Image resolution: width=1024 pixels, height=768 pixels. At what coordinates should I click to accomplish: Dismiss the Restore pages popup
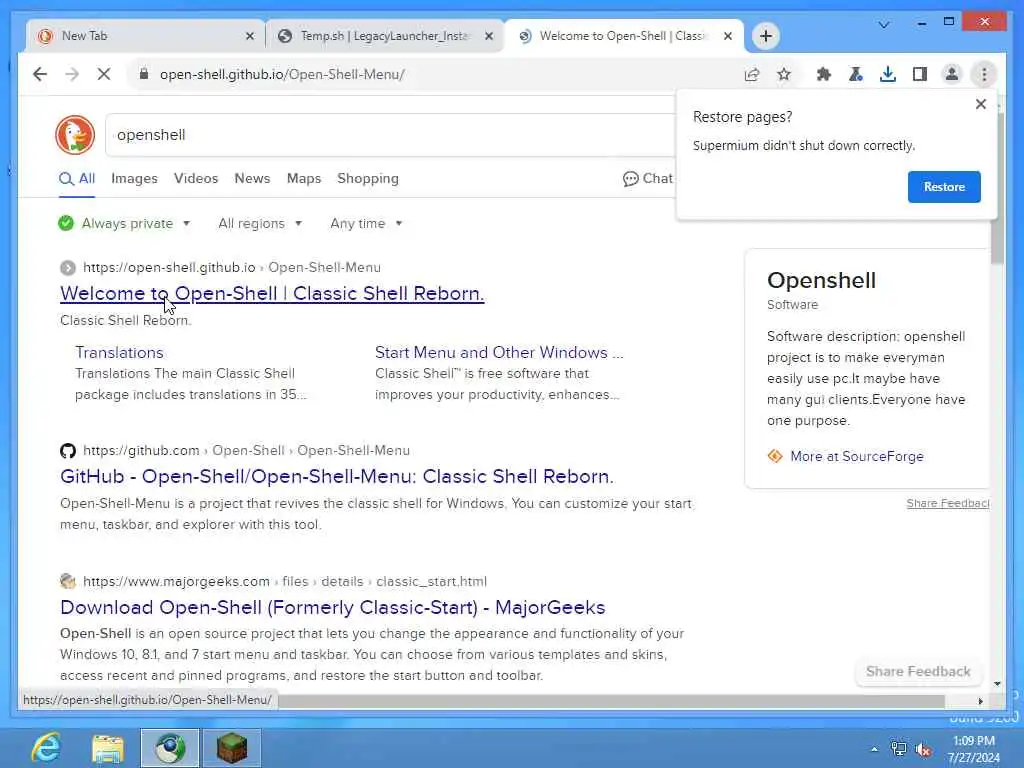click(980, 104)
